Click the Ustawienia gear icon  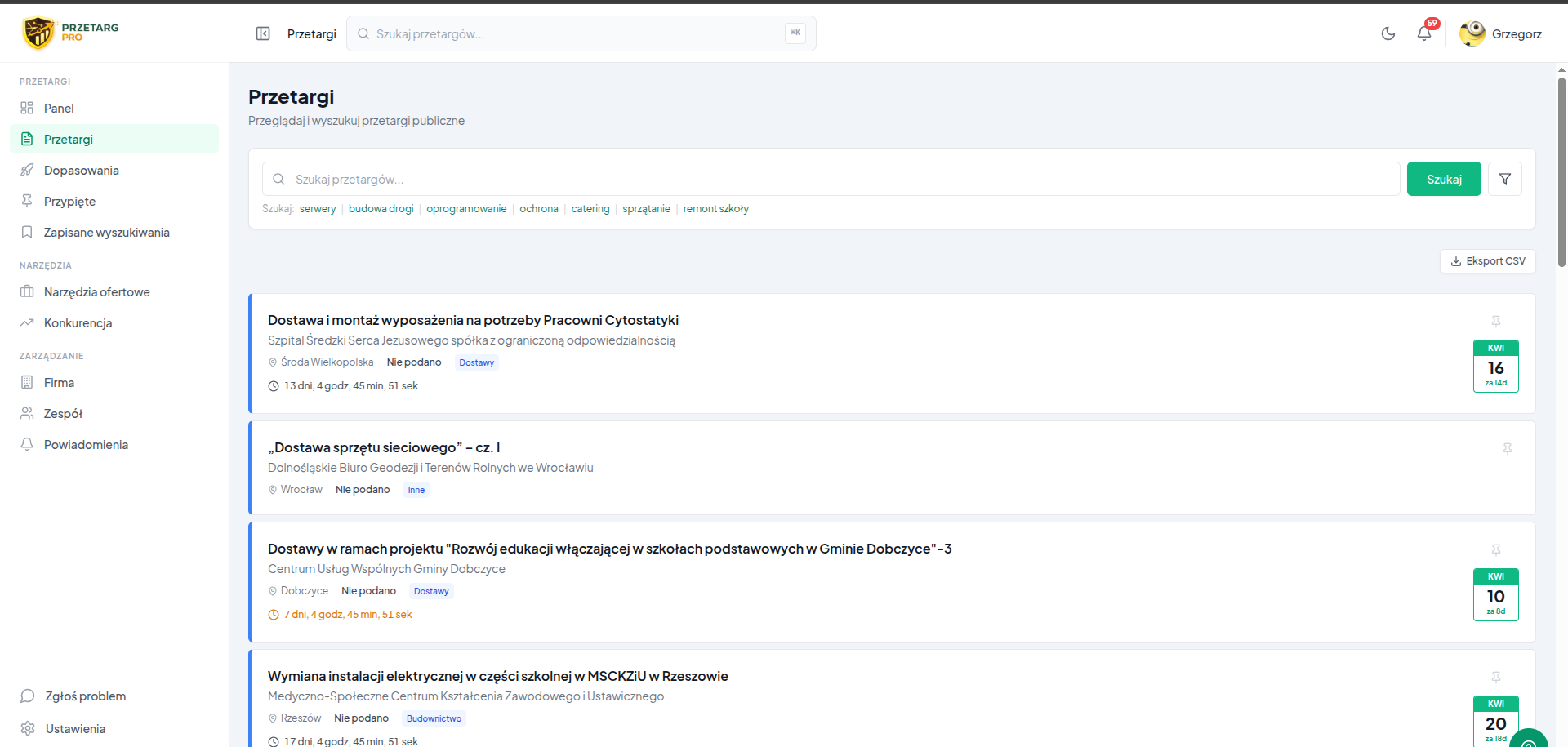27,728
